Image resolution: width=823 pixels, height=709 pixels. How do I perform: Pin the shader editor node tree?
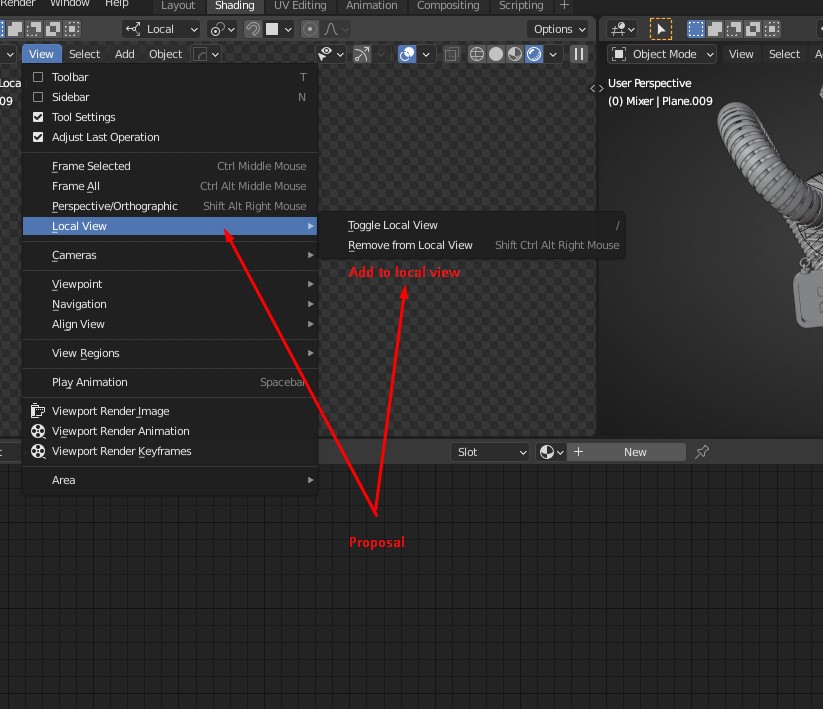pos(702,452)
